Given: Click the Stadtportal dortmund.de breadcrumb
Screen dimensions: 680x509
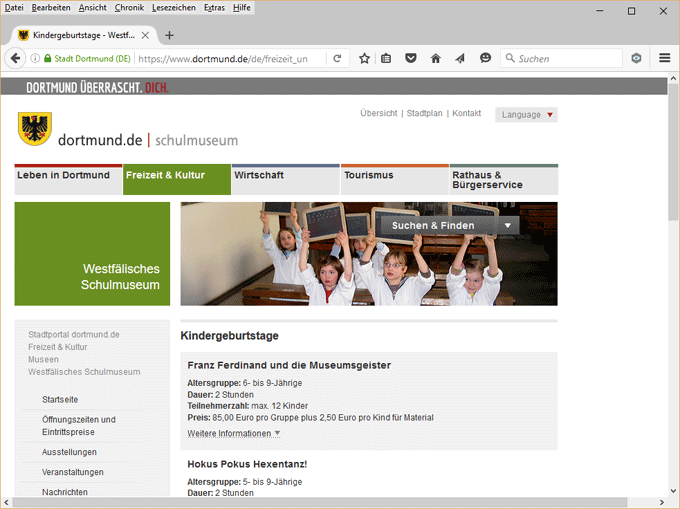Looking at the screenshot, I should pos(74,334).
